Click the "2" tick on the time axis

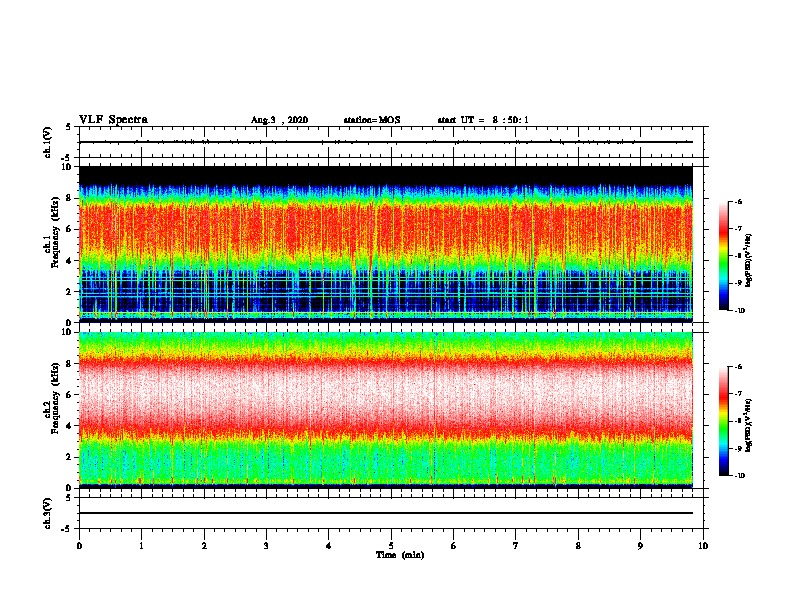[204, 546]
